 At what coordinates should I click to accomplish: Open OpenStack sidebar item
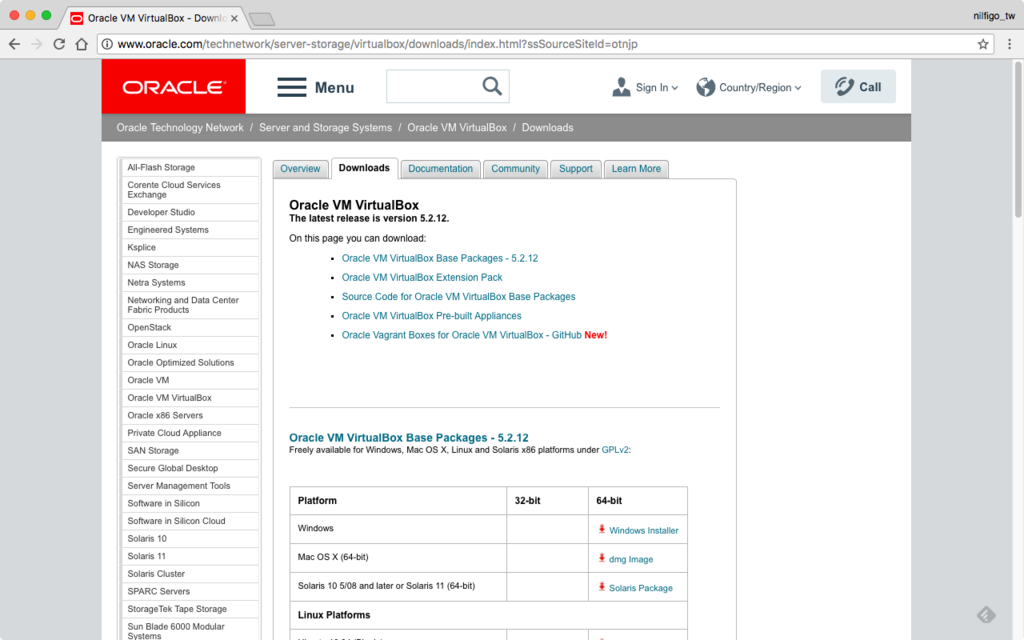[x=149, y=327]
